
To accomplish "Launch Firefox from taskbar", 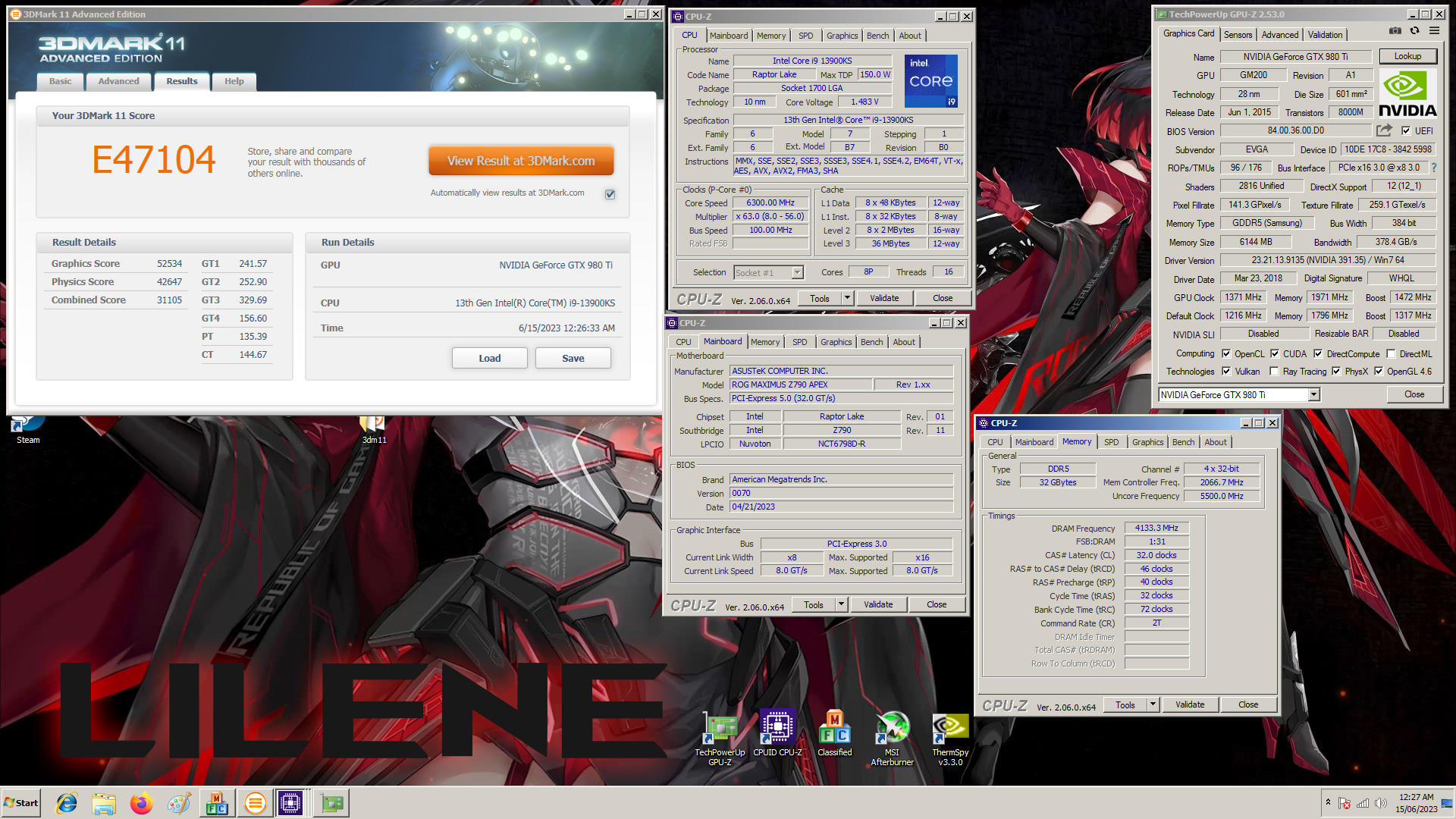I will (141, 803).
